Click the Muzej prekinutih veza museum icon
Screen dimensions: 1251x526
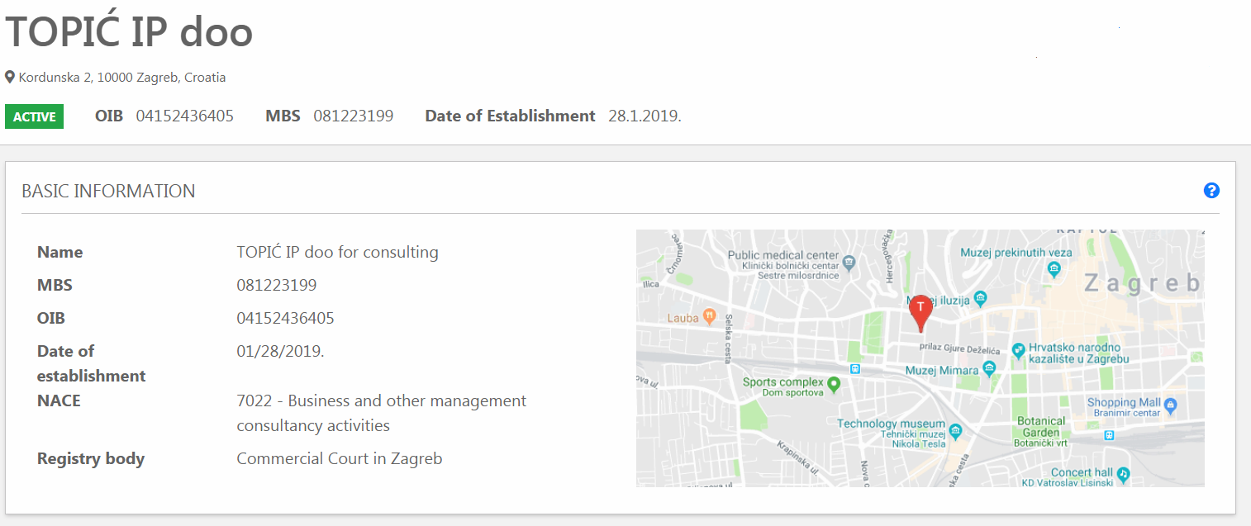click(x=1054, y=268)
